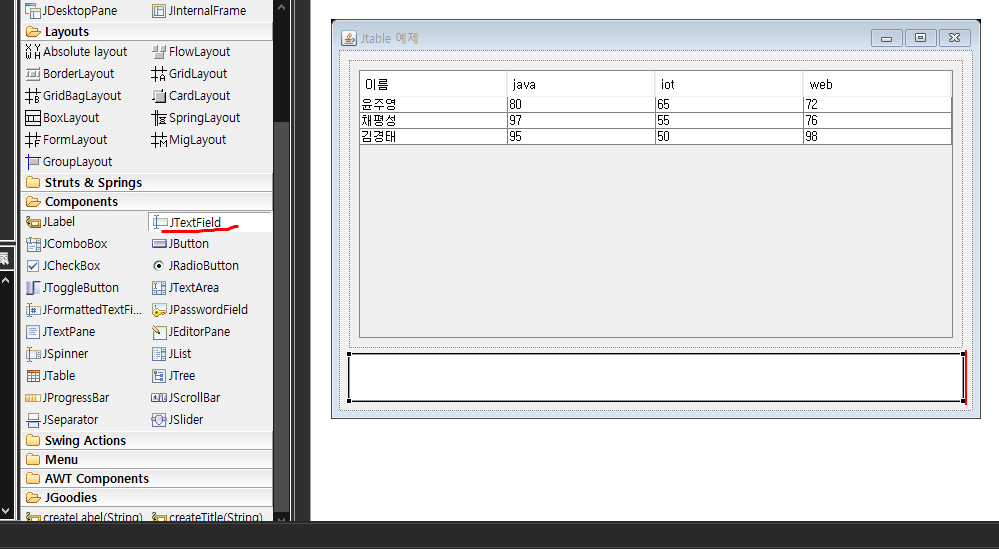The image size is (999, 549).
Task: Collapse the Layouts palette category
Action: coord(147,32)
